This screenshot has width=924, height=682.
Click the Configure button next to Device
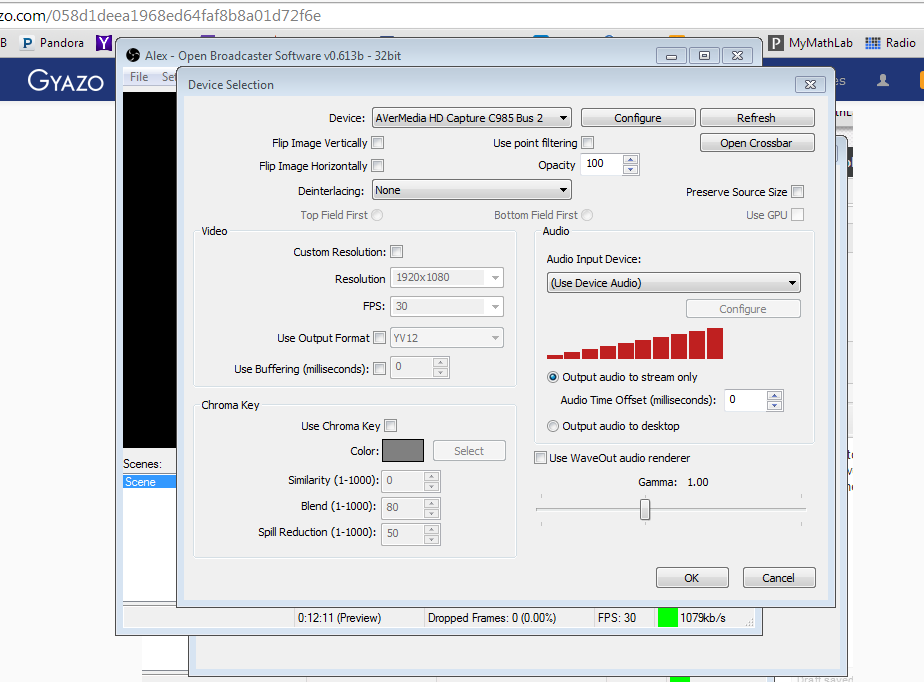click(638, 118)
